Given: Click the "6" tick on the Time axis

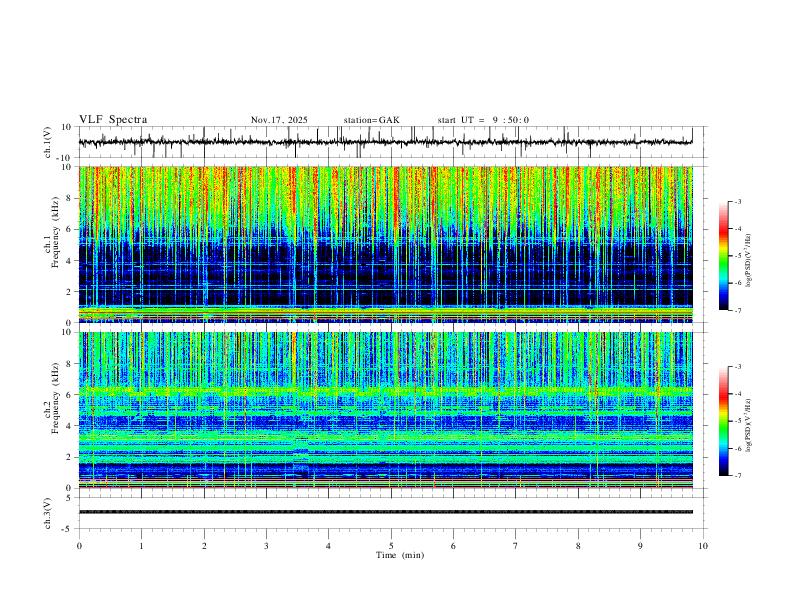Looking at the screenshot, I should (x=453, y=546).
